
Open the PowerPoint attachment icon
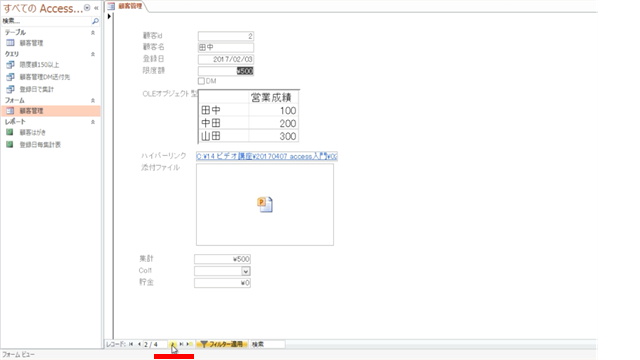(x=265, y=204)
